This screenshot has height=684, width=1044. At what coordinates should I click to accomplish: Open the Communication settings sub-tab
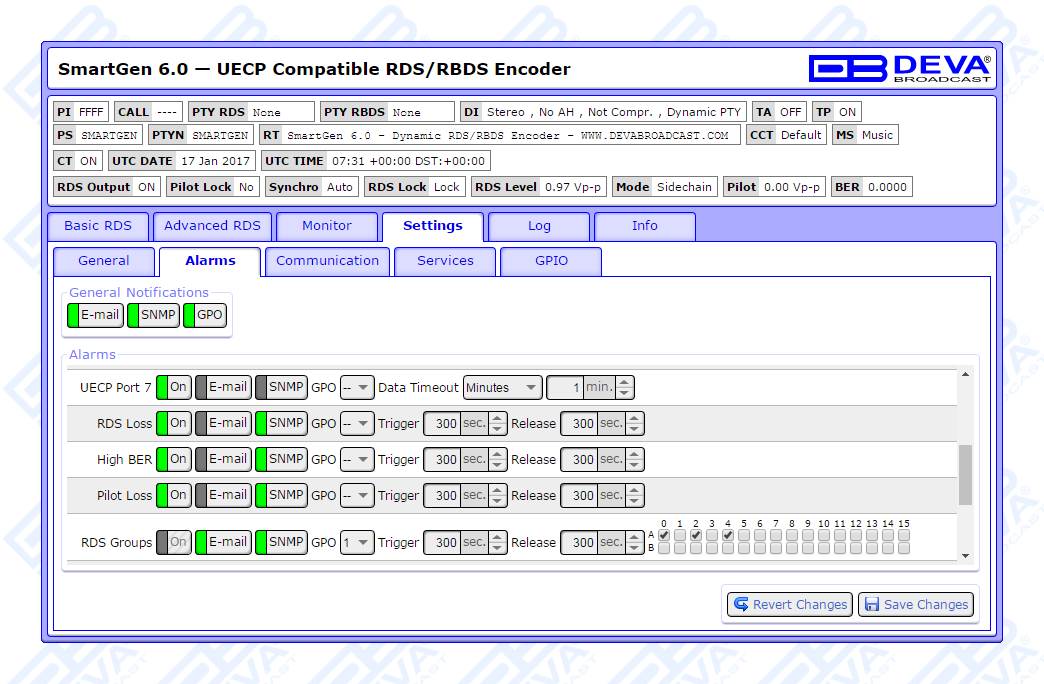(x=327, y=261)
